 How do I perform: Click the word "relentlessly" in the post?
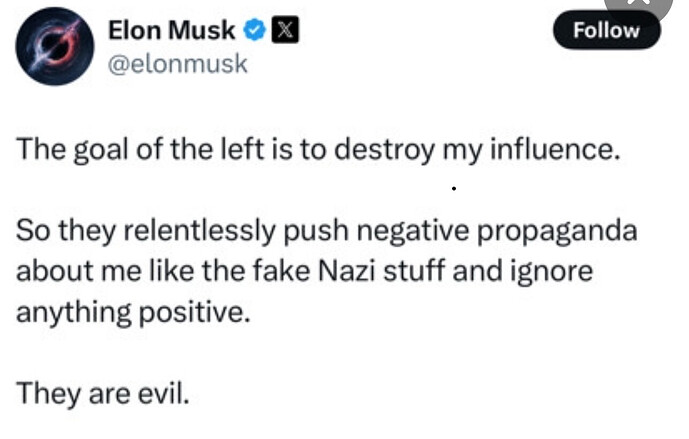200,232
